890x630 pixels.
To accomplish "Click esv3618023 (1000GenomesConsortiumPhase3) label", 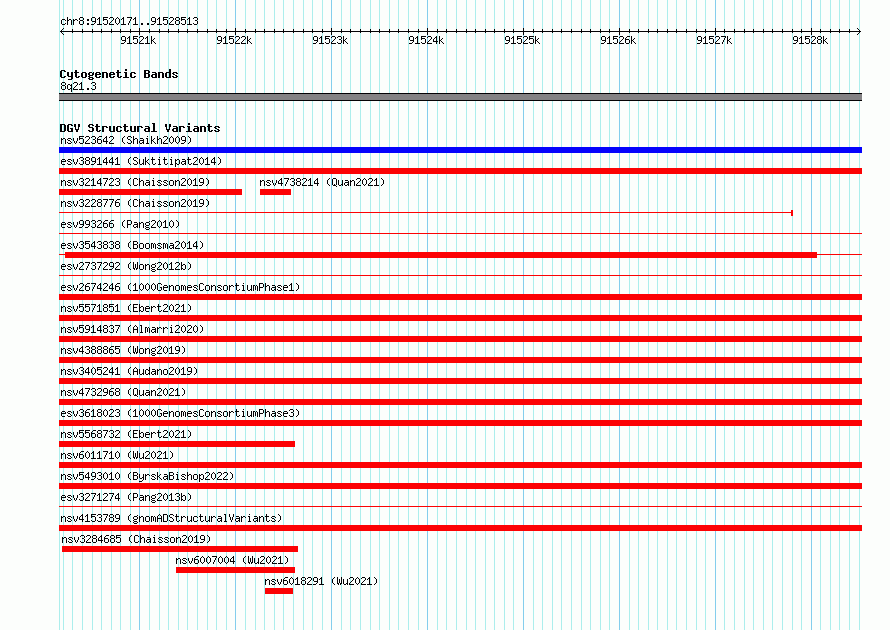I will click(180, 413).
